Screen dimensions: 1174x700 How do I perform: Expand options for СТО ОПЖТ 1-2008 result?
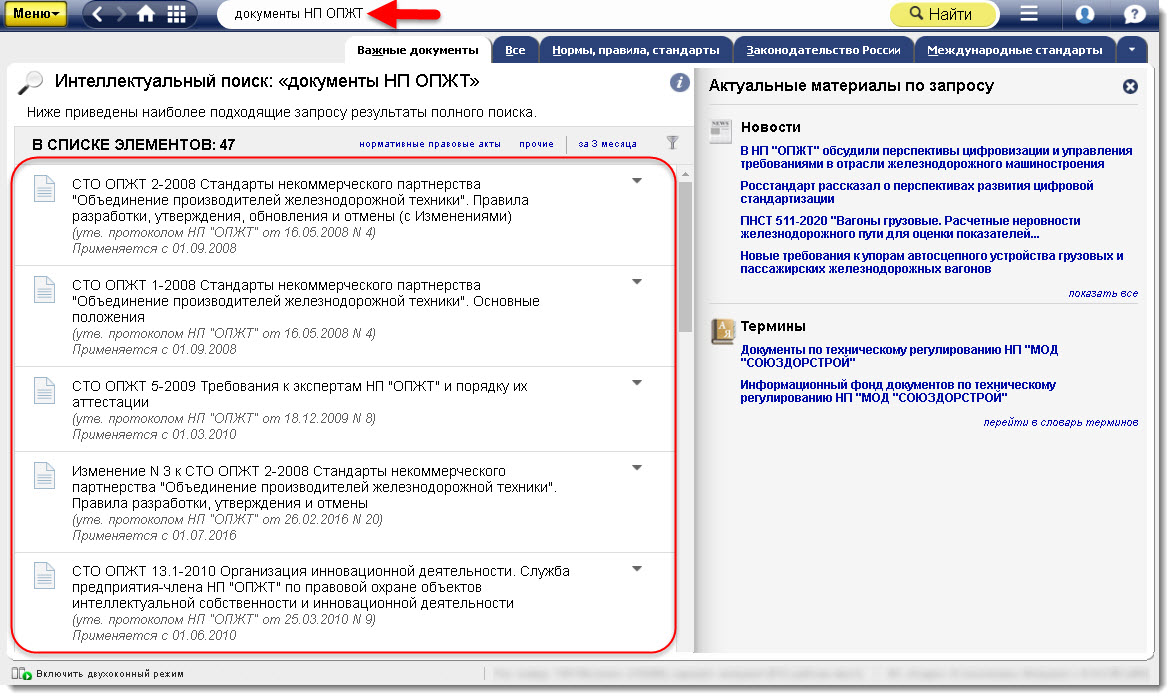[636, 281]
